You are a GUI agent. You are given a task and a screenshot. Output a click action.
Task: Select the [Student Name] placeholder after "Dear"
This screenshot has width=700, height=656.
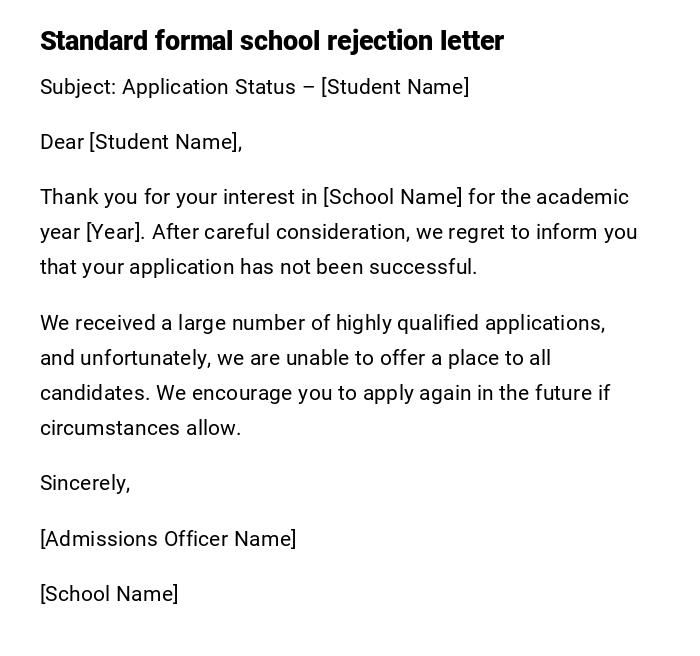(165, 142)
